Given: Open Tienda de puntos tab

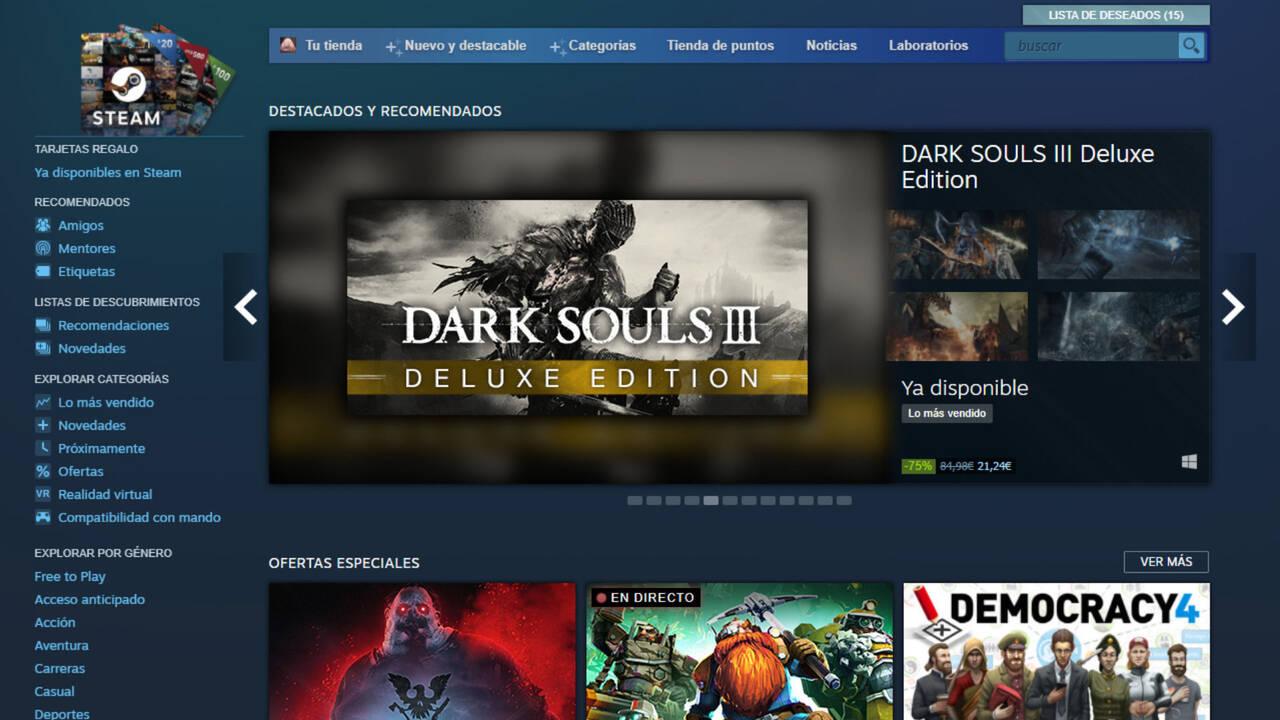Looking at the screenshot, I should tap(720, 45).
